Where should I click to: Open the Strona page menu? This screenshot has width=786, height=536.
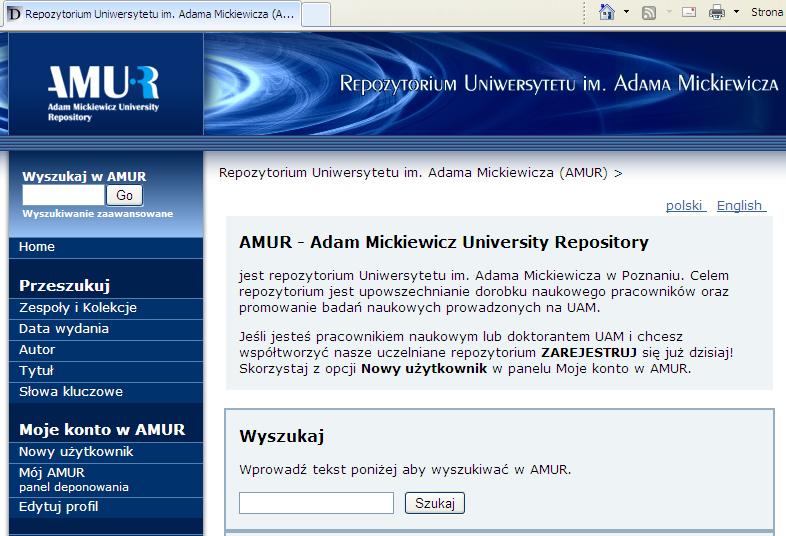tap(767, 12)
